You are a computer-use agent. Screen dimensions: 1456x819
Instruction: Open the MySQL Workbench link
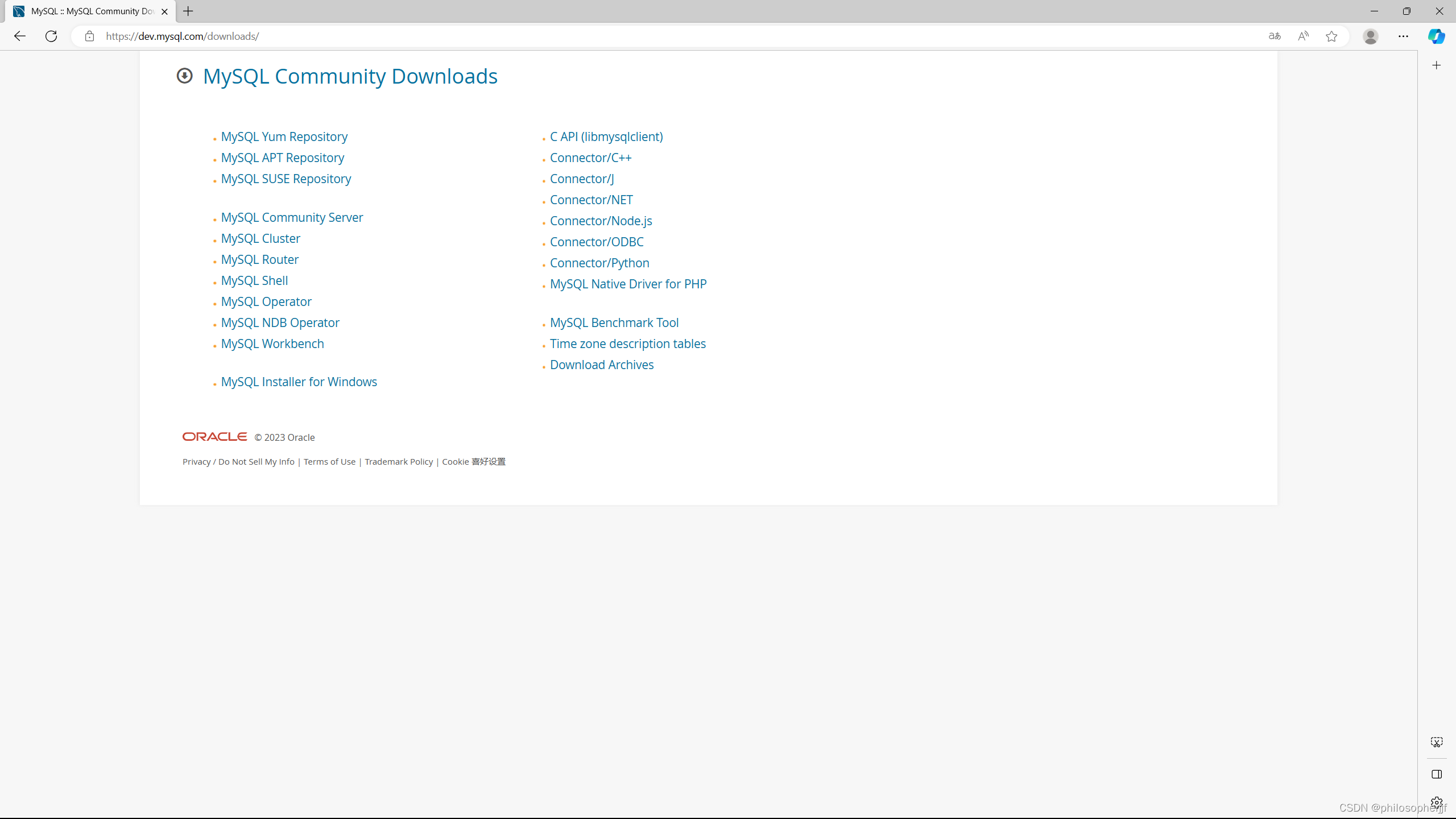[272, 344]
